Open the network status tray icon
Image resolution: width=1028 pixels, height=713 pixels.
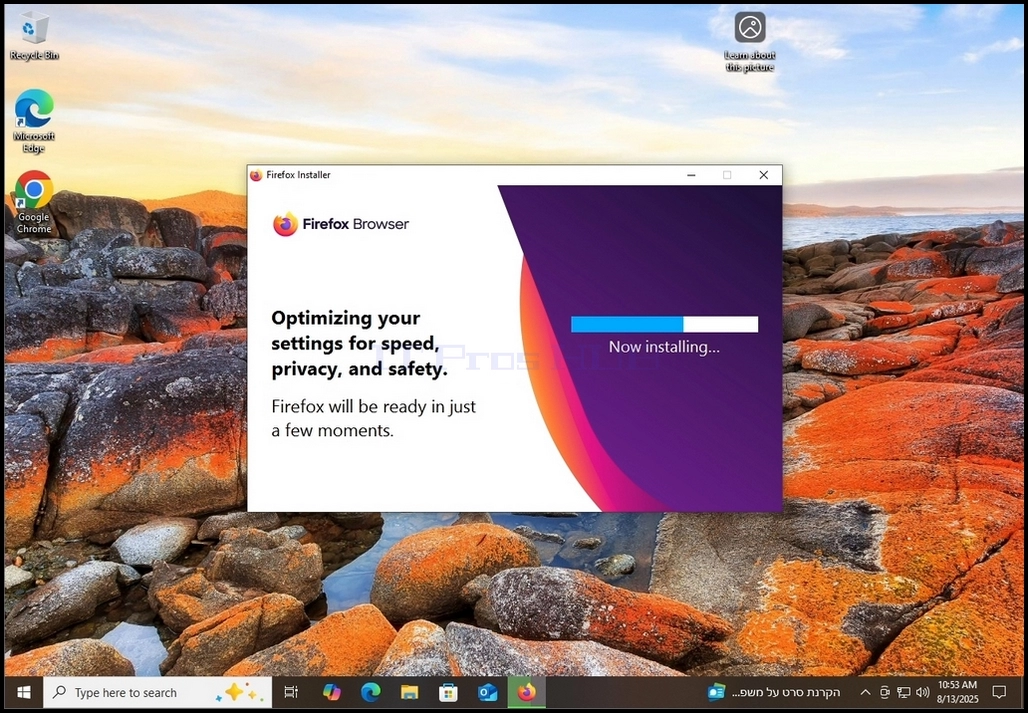tap(903, 692)
